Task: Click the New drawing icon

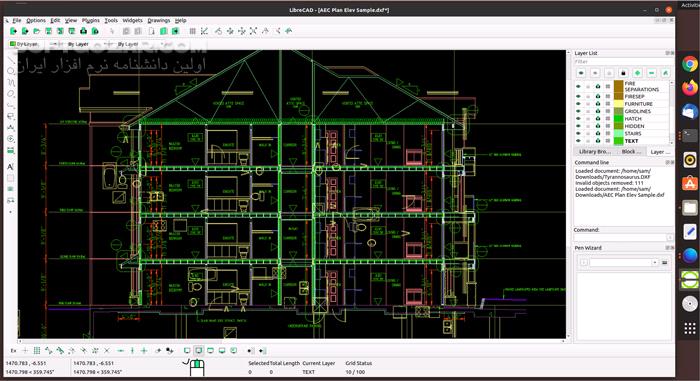Action: click(13, 31)
